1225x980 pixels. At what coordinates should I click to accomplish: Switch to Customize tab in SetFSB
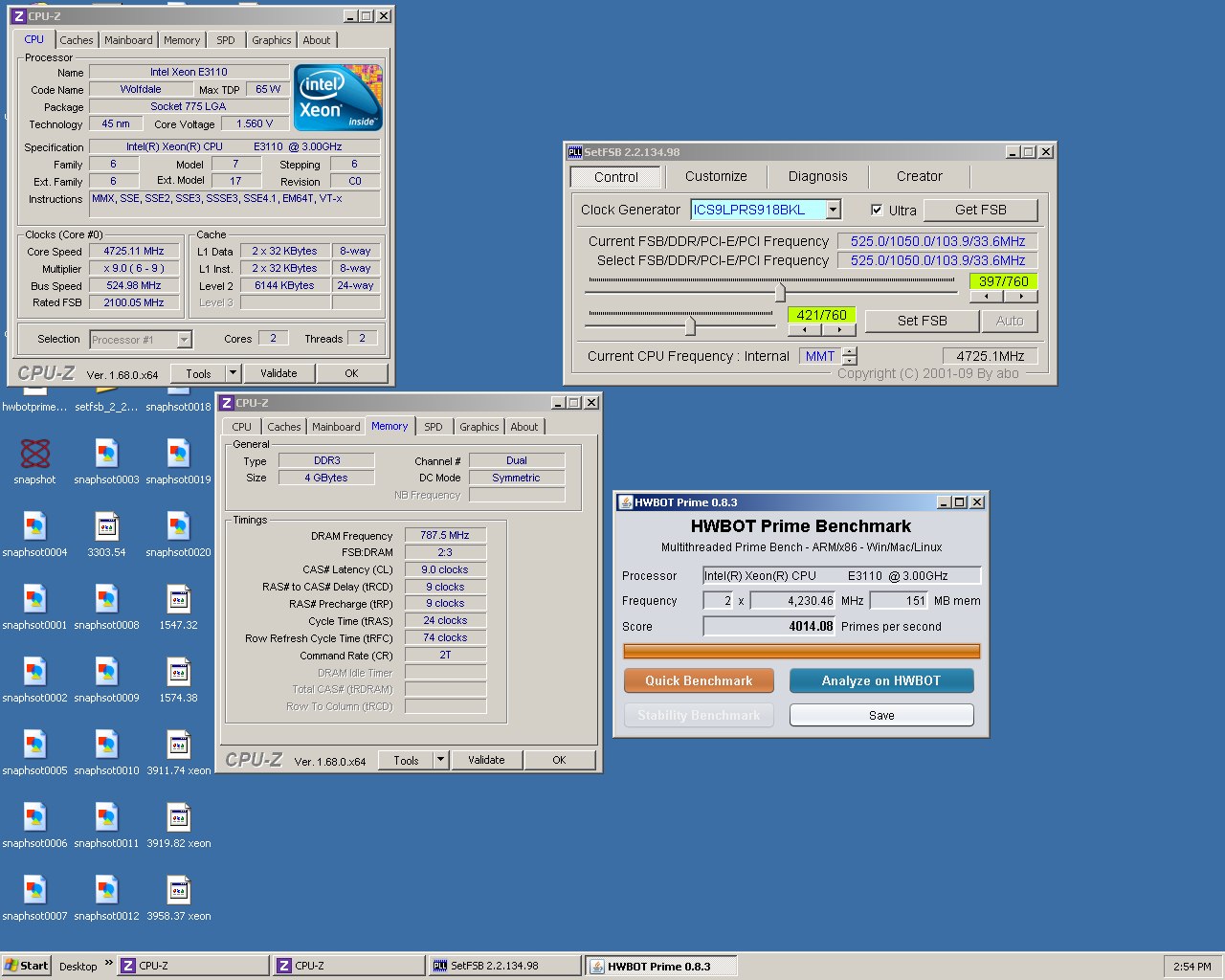[716, 176]
